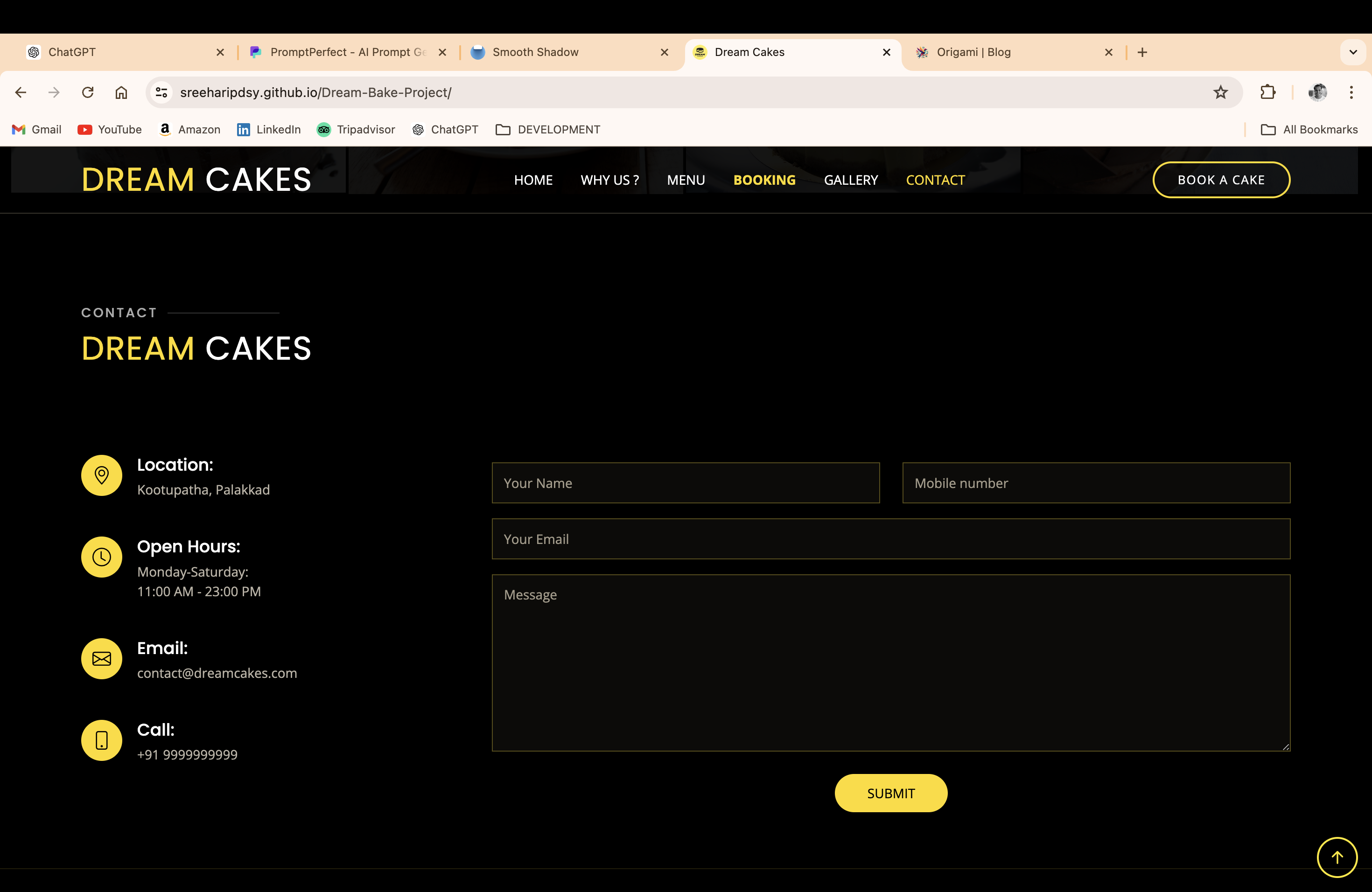The width and height of the screenshot is (1372, 892).
Task: Click the yellow email envelope icon
Action: pyautogui.click(x=101, y=659)
